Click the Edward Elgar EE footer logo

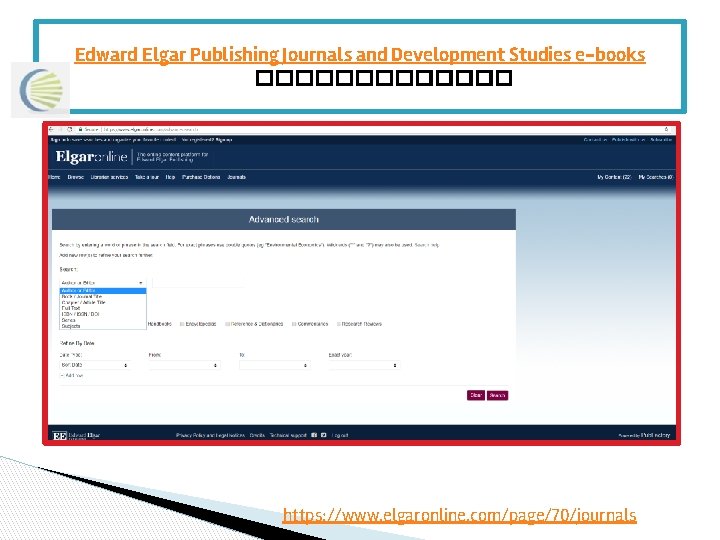coord(76,435)
